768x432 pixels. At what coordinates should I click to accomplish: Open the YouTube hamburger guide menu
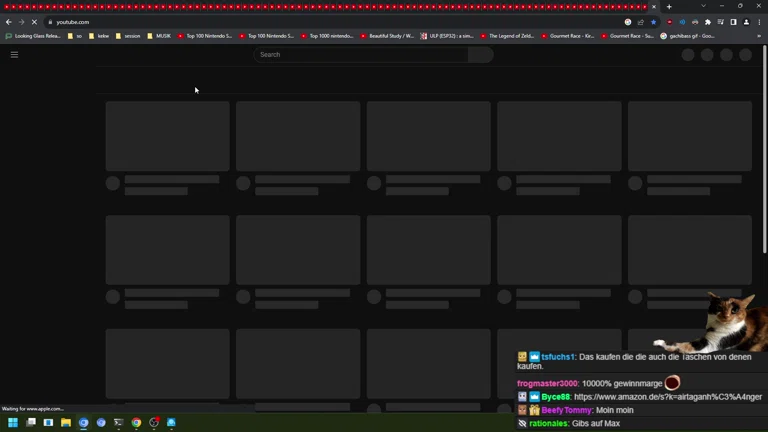click(x=14, y=55)
